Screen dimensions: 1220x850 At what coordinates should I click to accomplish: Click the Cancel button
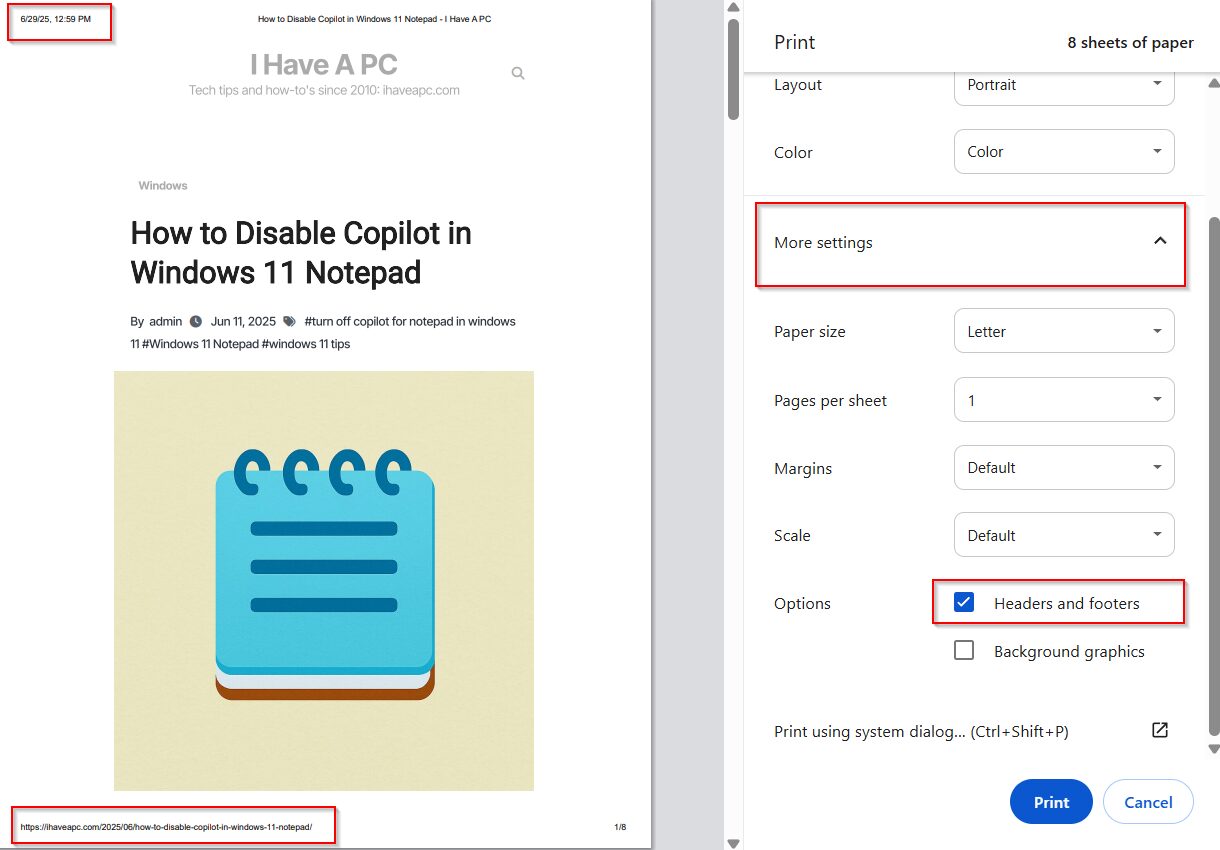[x=1148, y=802]
